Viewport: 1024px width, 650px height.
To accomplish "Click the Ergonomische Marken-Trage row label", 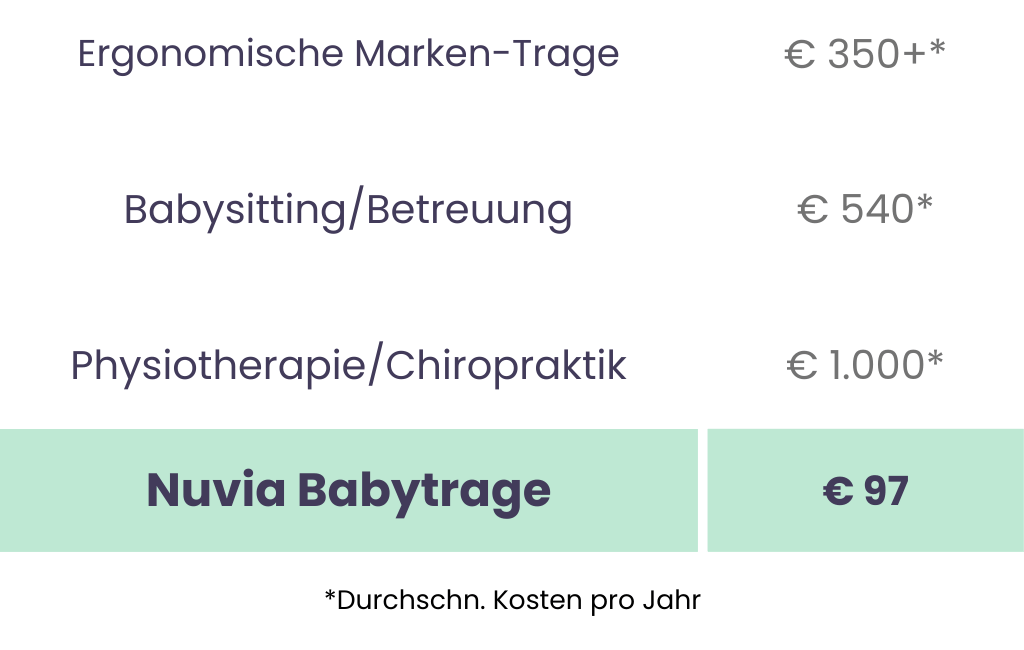I will tap(348, 54).
